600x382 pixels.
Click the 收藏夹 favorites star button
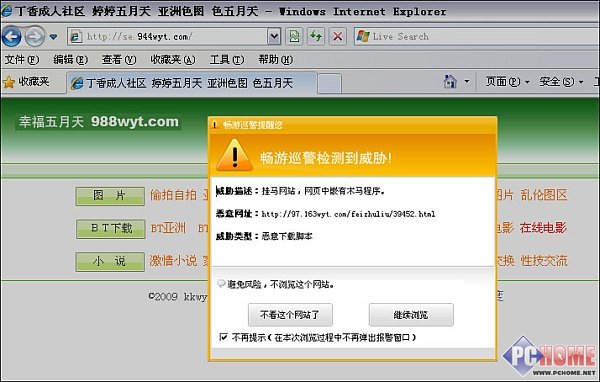[26, 82]
